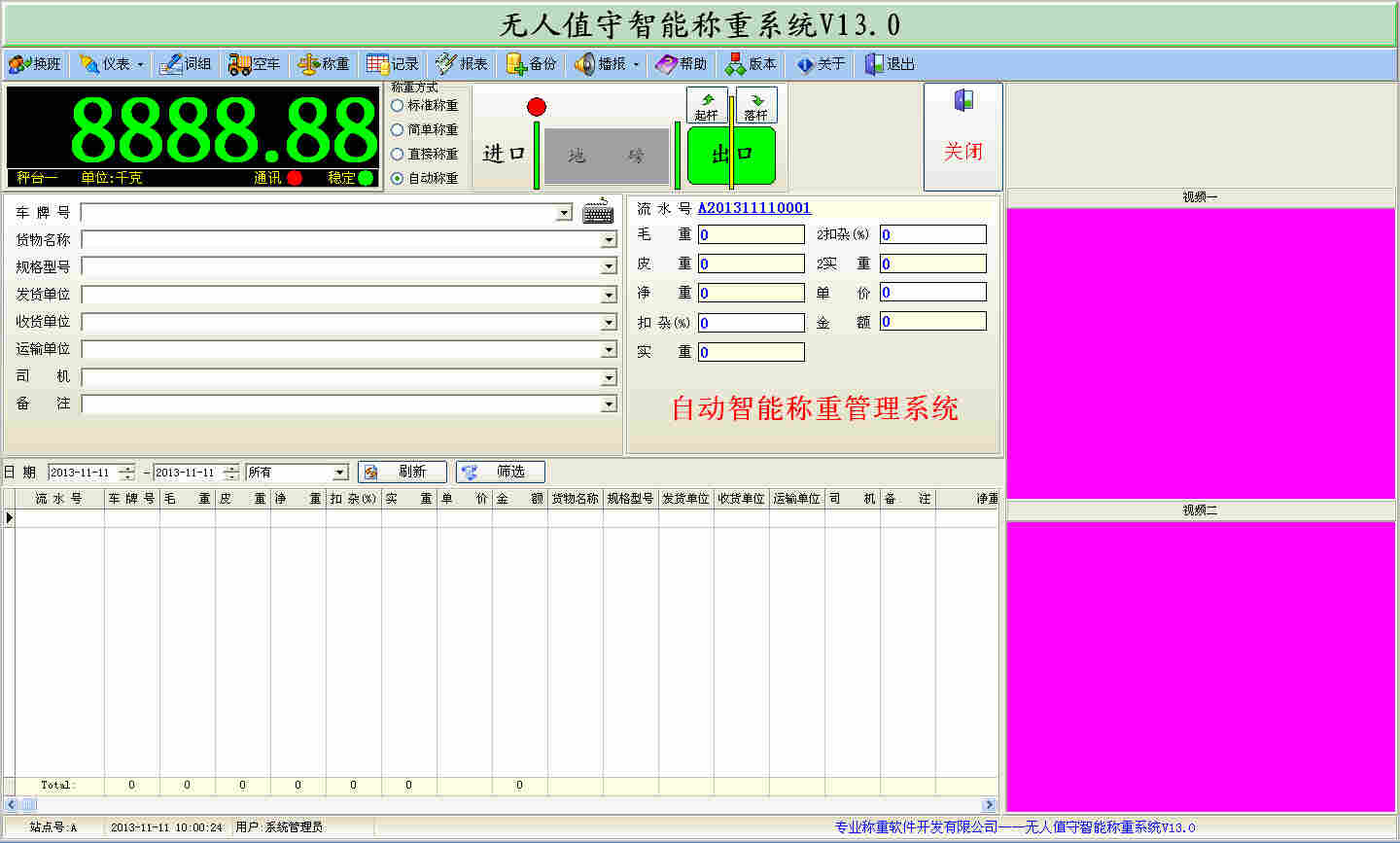Image resolution: width=1400 pixels, height=843 pixels.
Task: Open the 记录 records icon
Action: click(378, 64)
